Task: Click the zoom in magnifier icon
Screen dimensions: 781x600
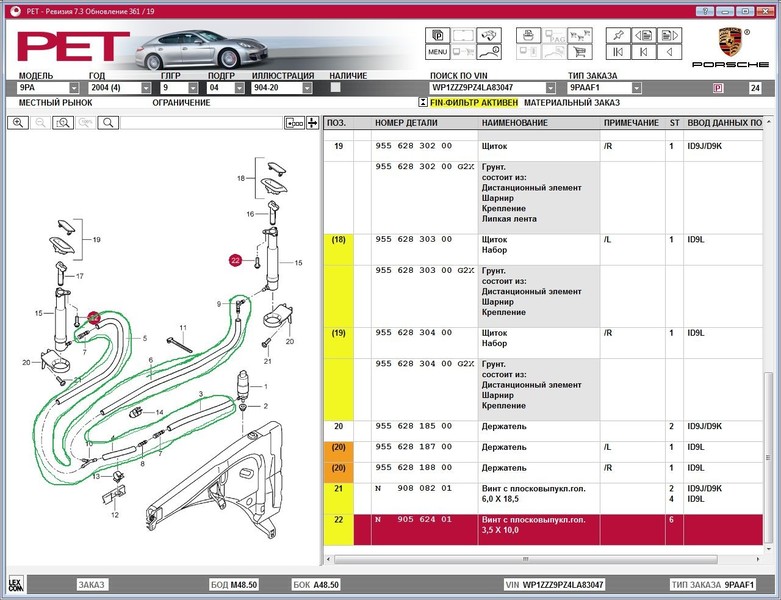Action: (18, 122)
